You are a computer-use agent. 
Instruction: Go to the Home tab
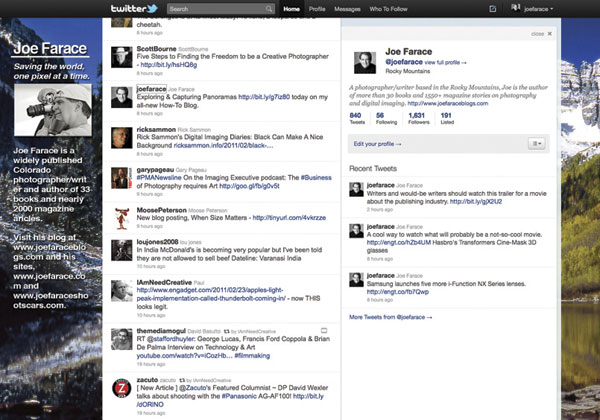pyautogui.click(x=292, y=9)
